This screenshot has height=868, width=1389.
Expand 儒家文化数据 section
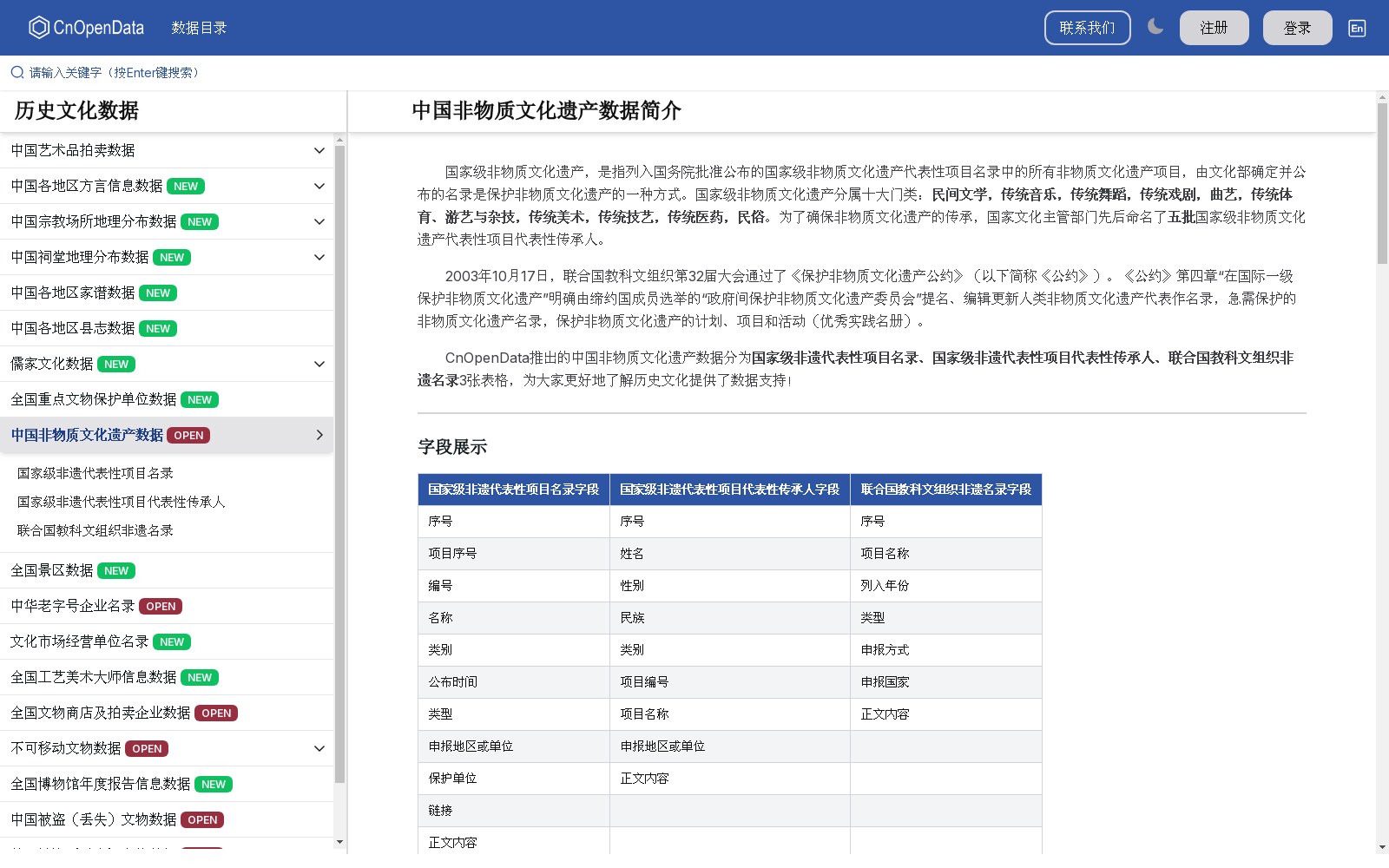[319, 364]
